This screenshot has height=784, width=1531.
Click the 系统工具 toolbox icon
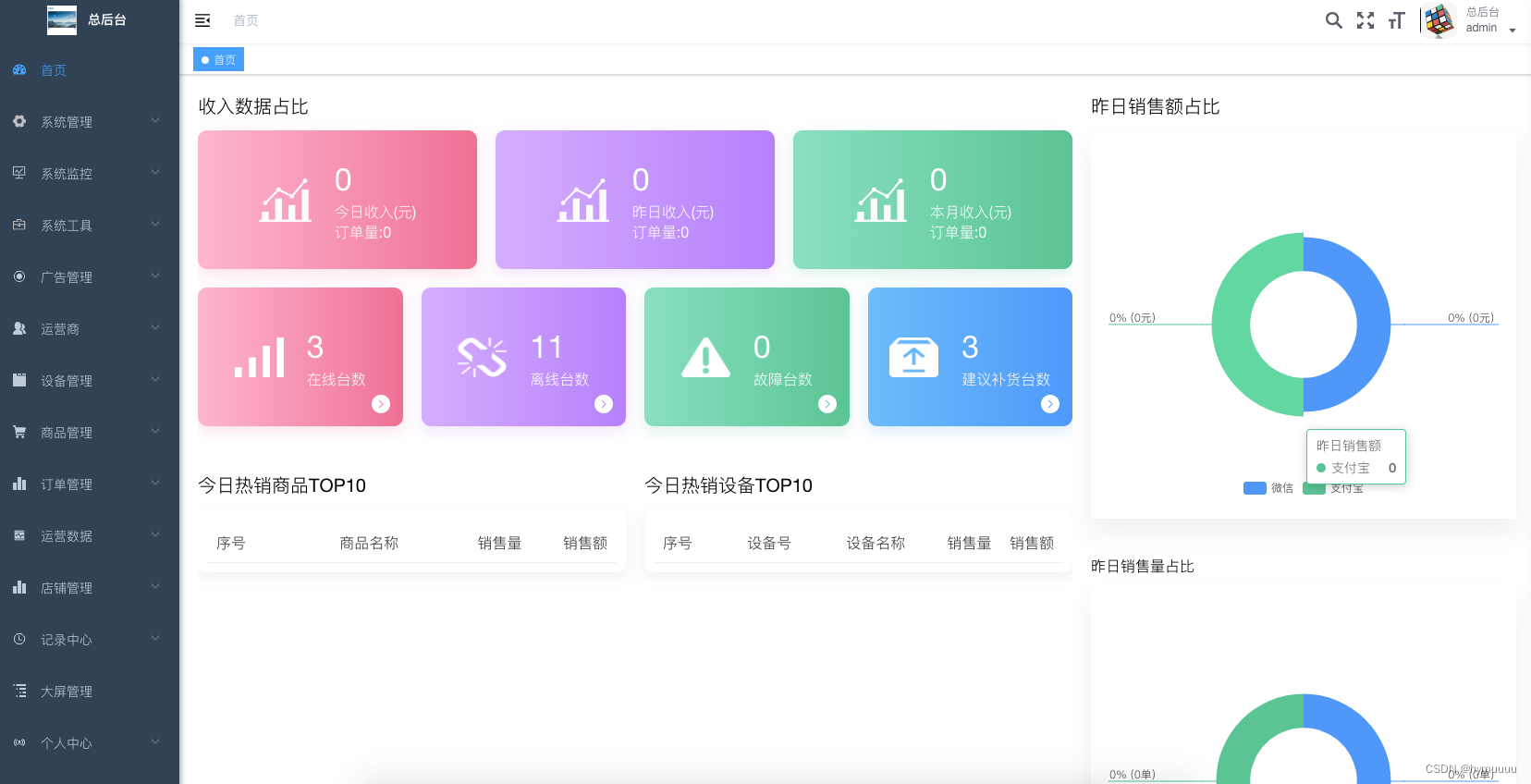pos(19,225)
